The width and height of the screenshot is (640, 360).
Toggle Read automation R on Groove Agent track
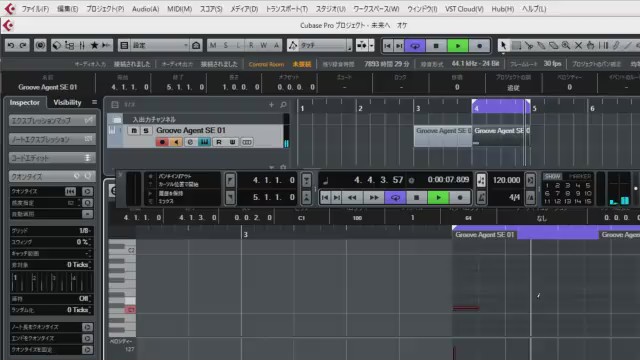(219, 142)
